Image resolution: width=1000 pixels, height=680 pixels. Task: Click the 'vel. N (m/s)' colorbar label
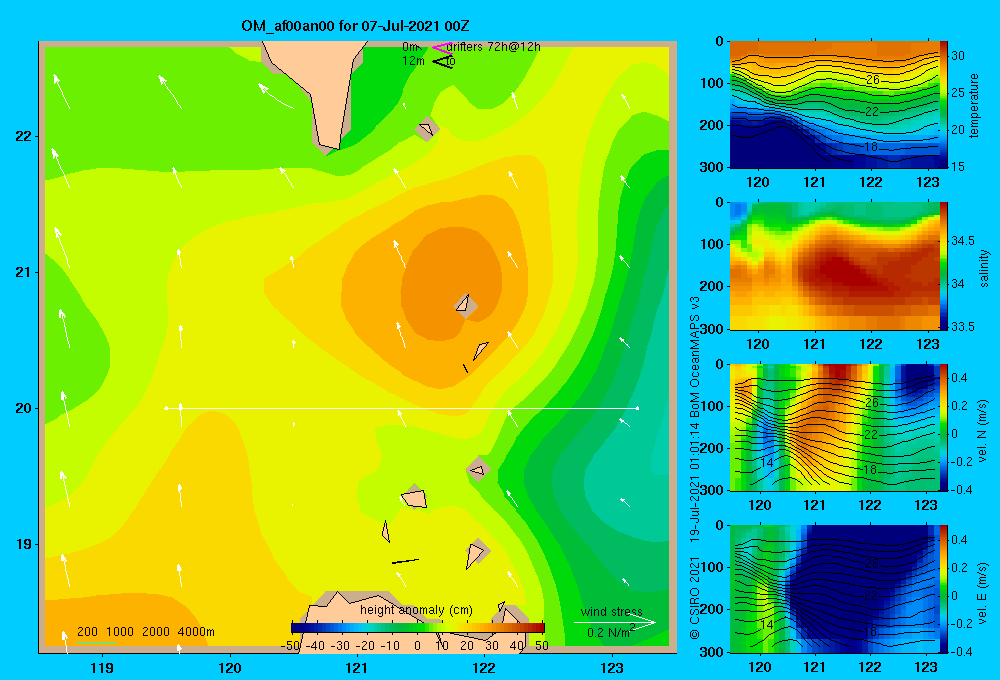[982, 431]
